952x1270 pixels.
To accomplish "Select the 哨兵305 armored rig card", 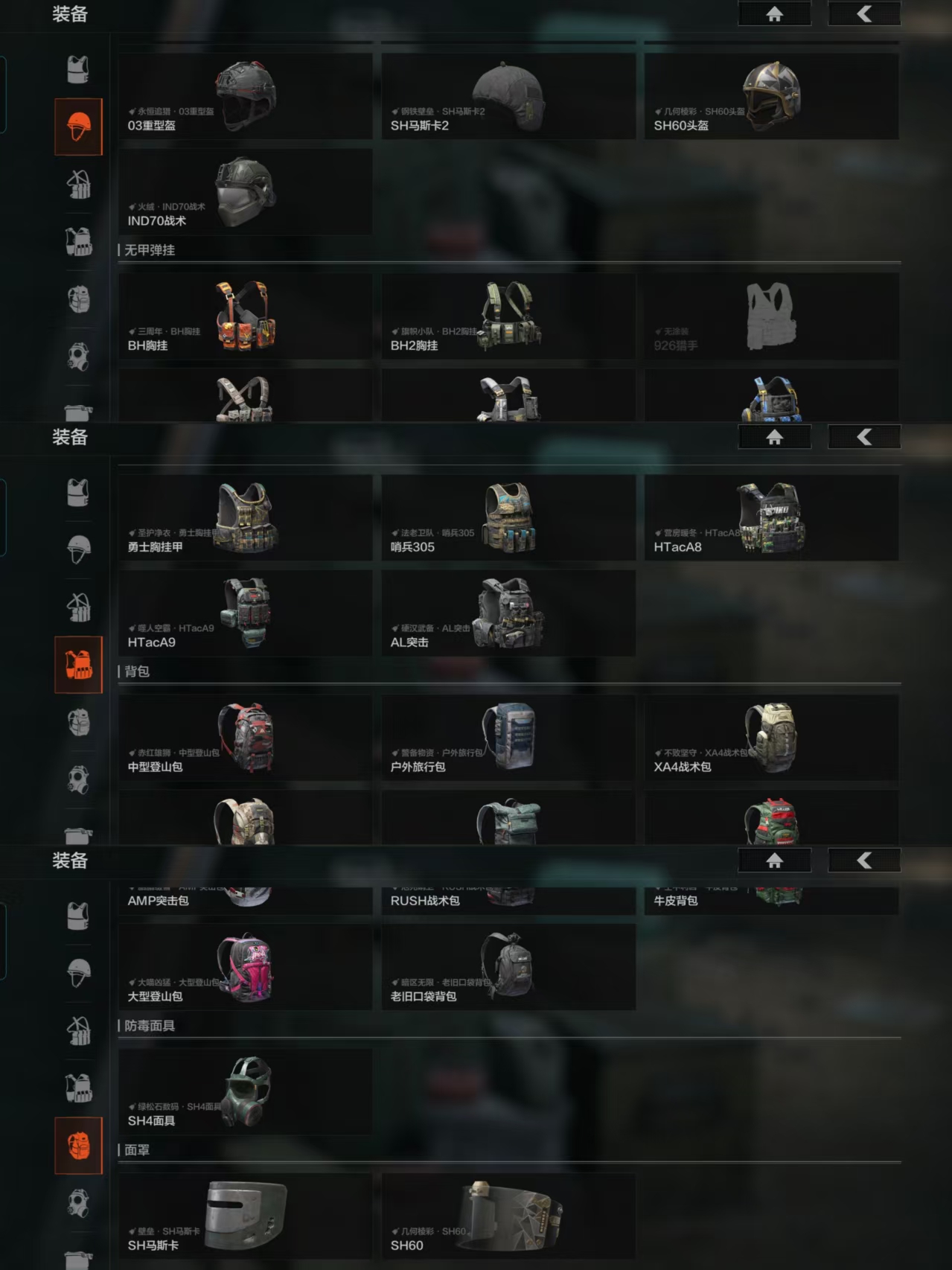I will pos(508,517).
